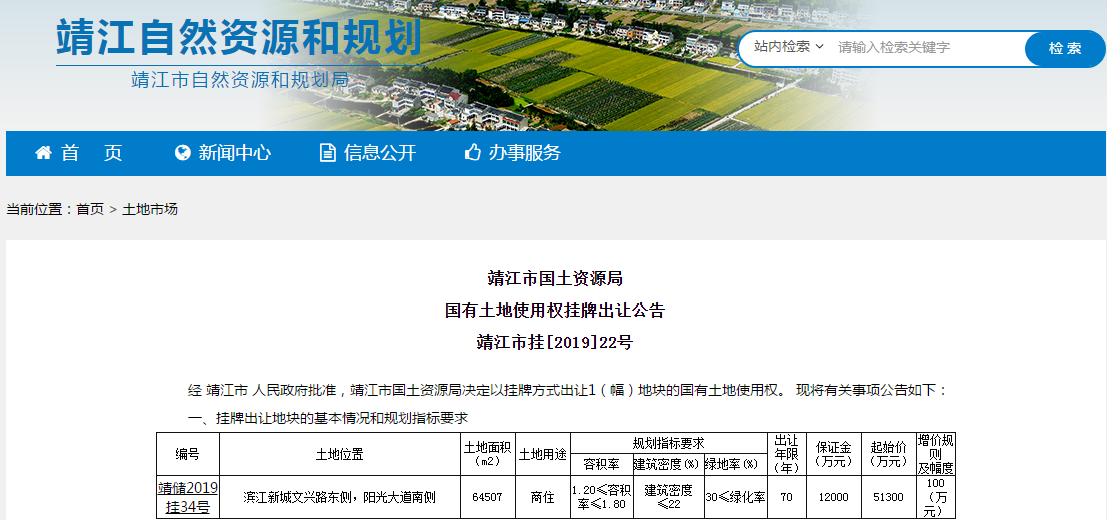The width and height of the screenshot is (1107, 520).
Task: Click the deposit value 12000
Action: (x=833, y=497)
